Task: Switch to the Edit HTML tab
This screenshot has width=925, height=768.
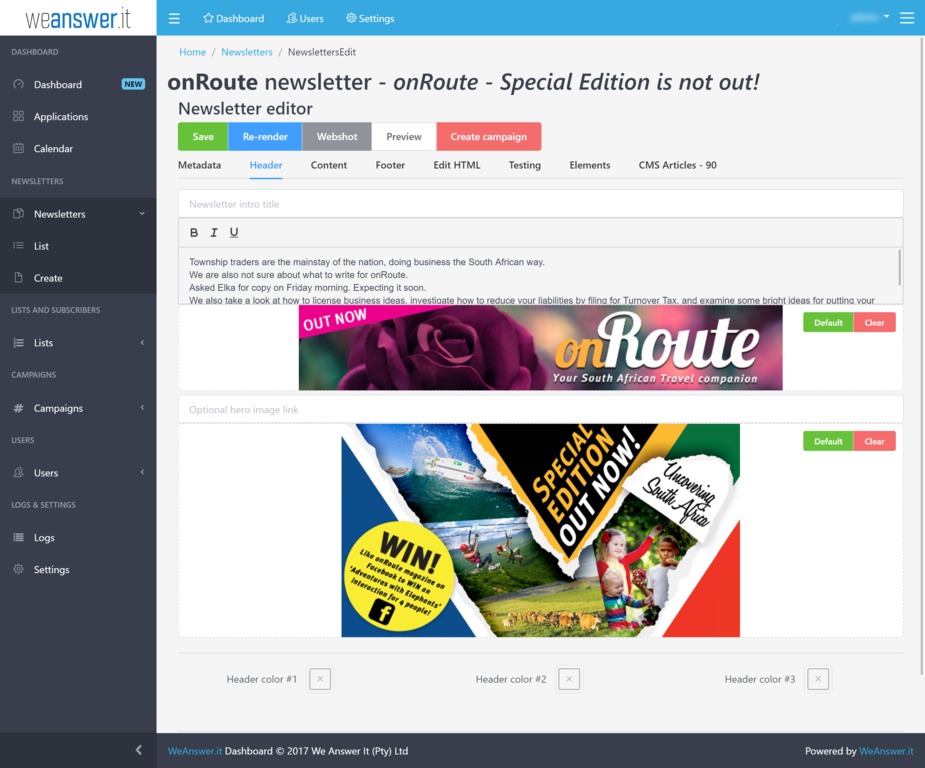Action: pyautogui.click(x=456, y=165)
